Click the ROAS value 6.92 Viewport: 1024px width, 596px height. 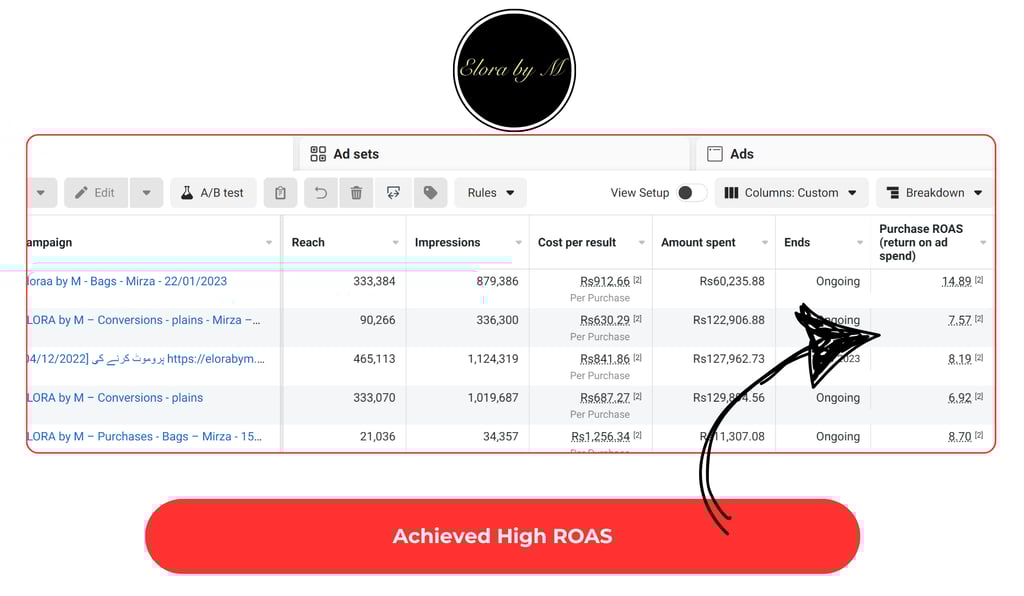[x=959, y=398]
